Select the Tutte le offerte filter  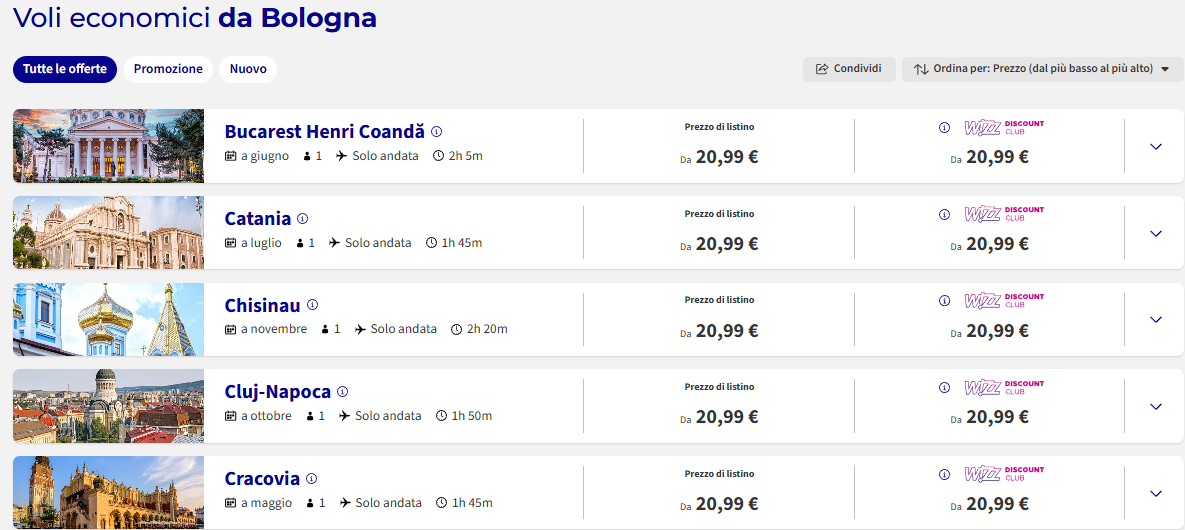[65, 69]
